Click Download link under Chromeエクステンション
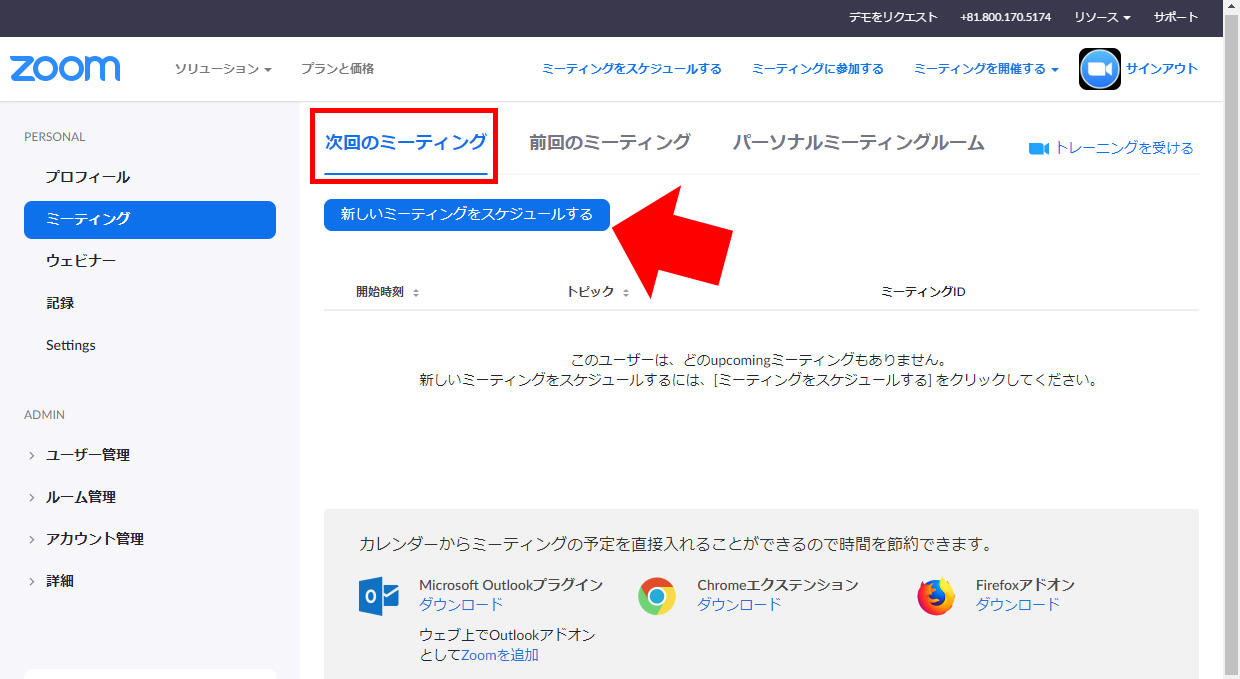The height and width of the screenshot is (679, 1240). [x=738, y=605]
